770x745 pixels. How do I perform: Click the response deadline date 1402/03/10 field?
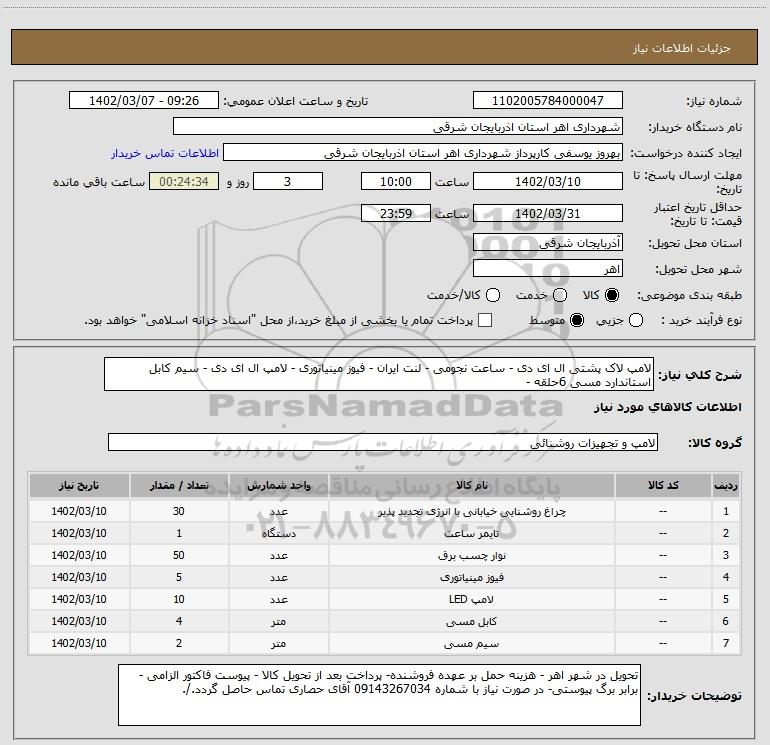[x=548, y=181]
